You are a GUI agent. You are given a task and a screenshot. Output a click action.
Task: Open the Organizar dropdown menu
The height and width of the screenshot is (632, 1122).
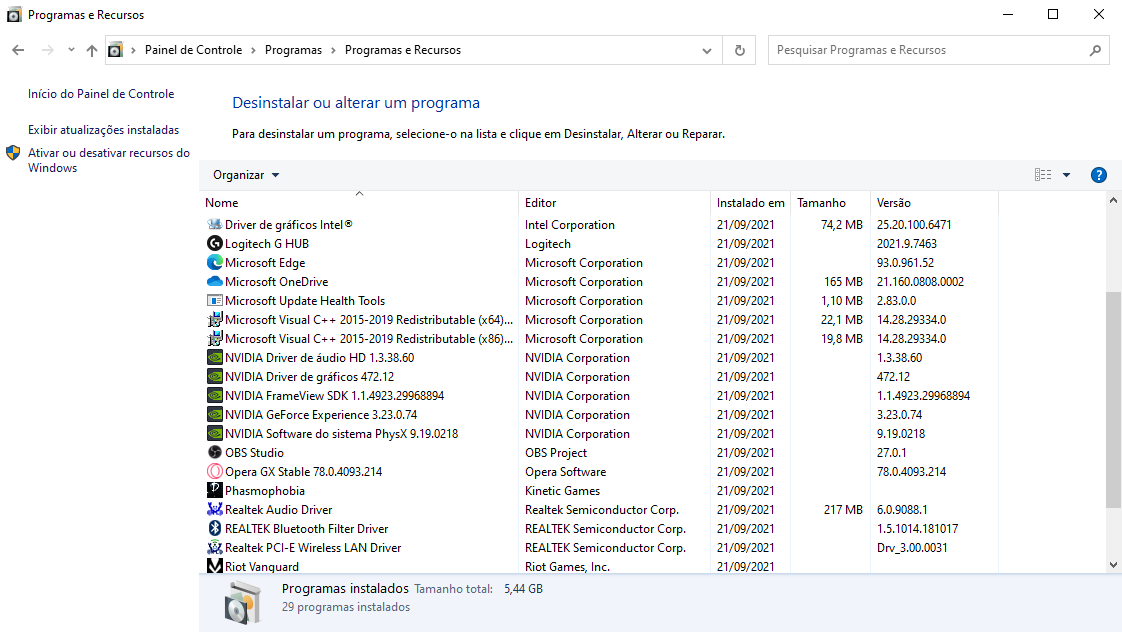coord(245,175)
